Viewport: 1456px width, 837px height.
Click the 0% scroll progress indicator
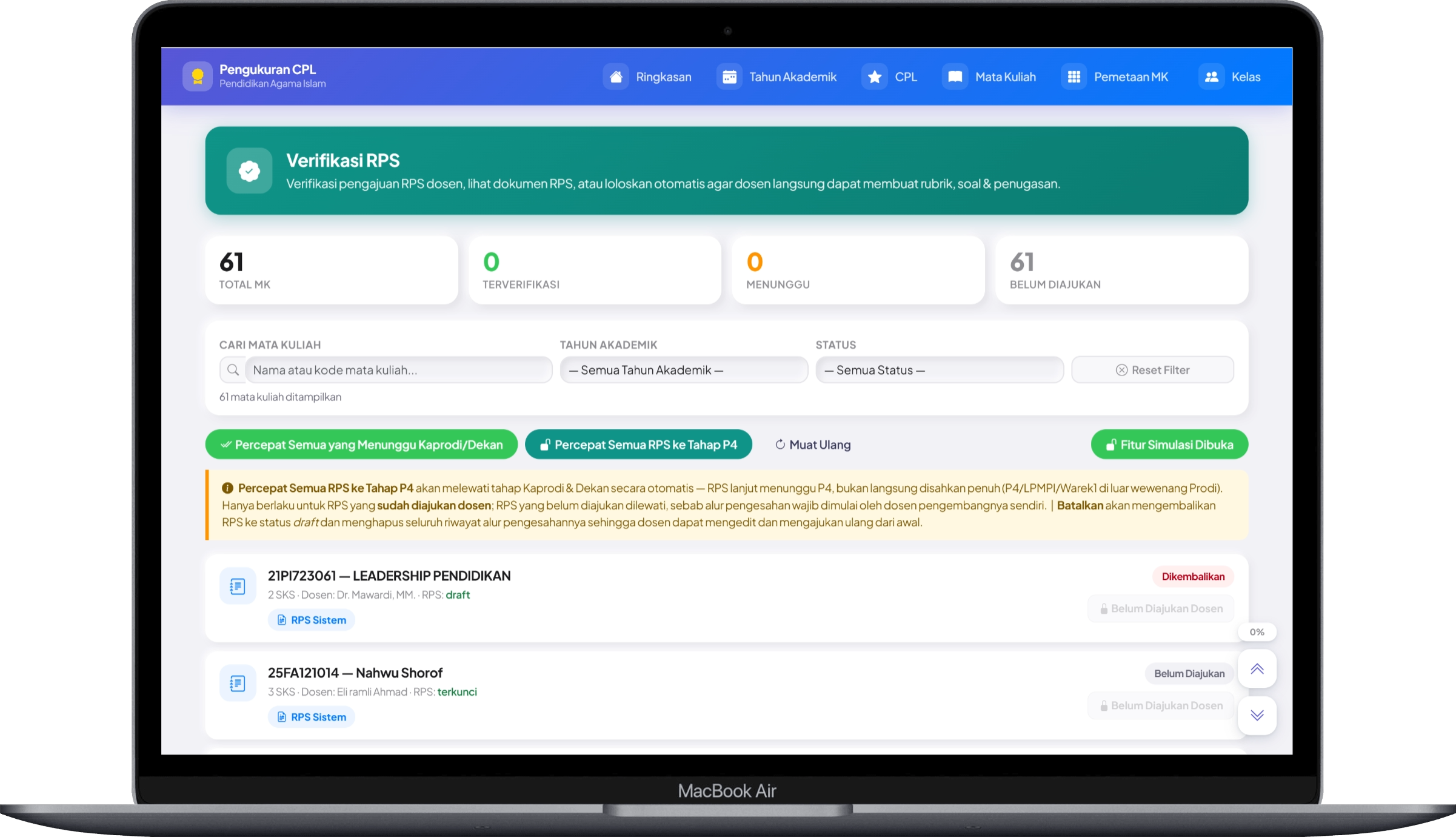click(1257, 632)
